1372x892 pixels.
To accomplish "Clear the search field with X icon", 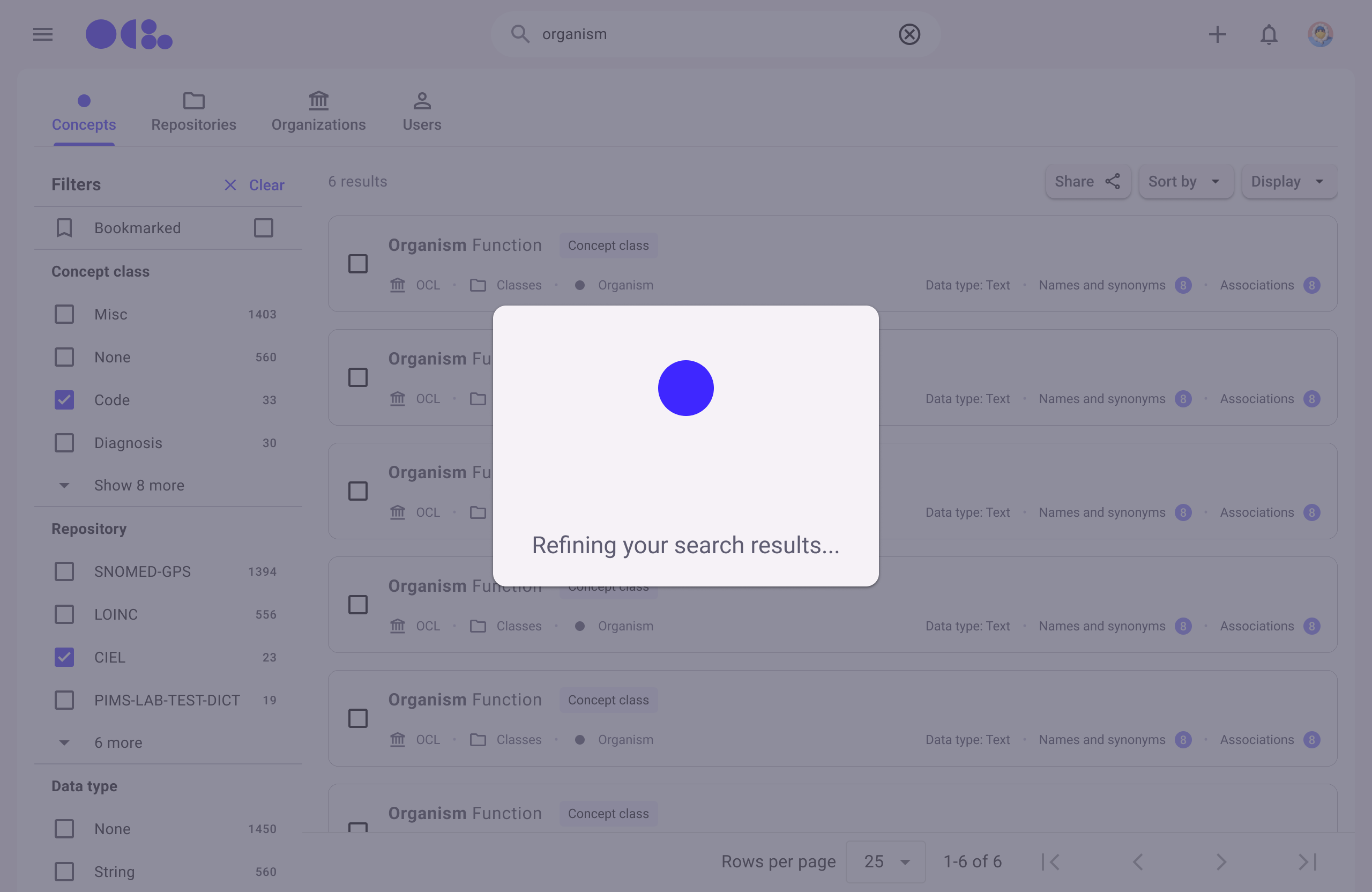I will click(909, 35).
